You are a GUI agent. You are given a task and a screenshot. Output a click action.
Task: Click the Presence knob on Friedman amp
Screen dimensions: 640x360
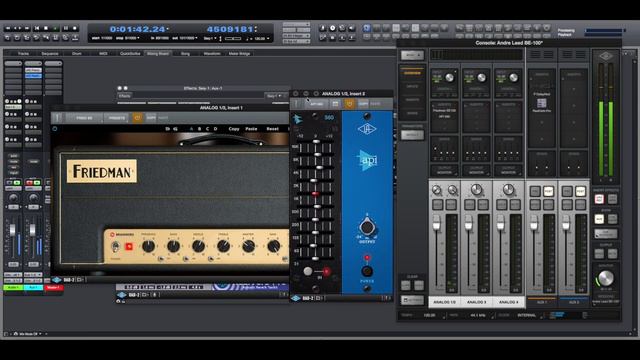pos(148,246)
